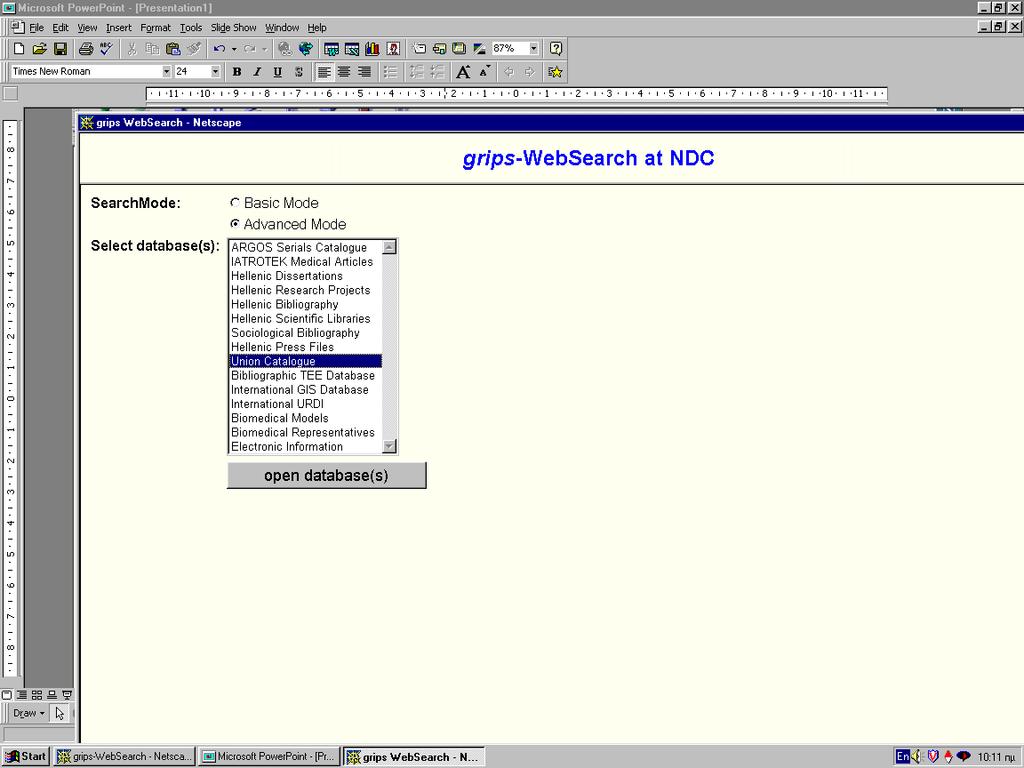Screen dimensions: 1024x768
Task: Select International GIS Database entry
Action: click(x=306, y=390)
